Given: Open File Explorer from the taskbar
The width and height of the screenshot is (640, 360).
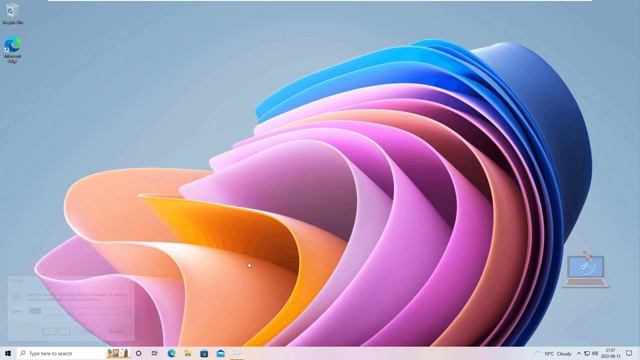Looking at the screenshot, I should (188, 353).
